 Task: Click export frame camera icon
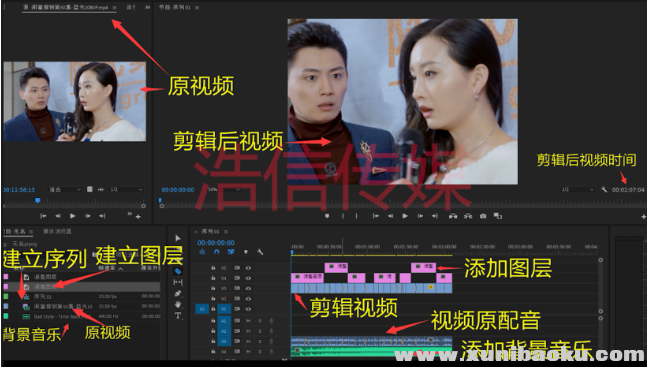[x=483, y=216]
